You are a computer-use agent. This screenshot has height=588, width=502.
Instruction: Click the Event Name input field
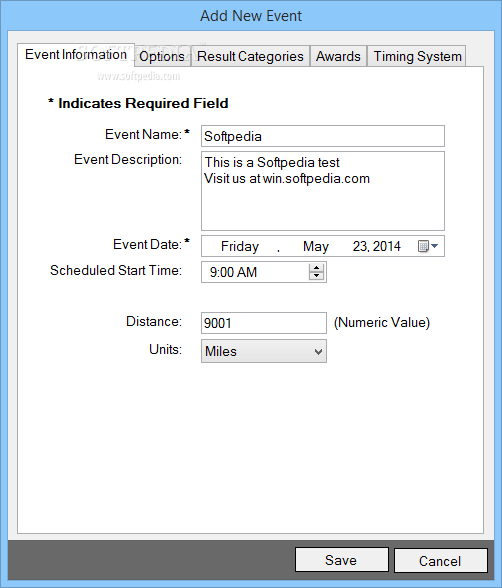click(x=323, y=136)
